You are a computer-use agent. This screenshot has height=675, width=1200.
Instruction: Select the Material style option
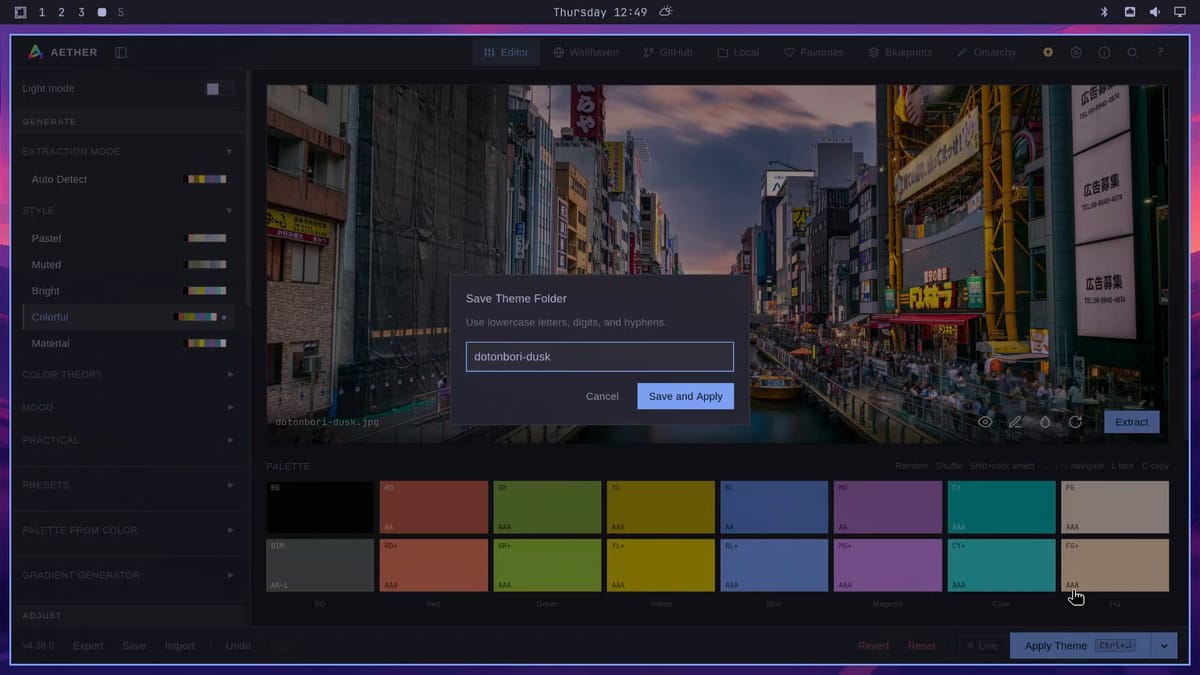128,343
